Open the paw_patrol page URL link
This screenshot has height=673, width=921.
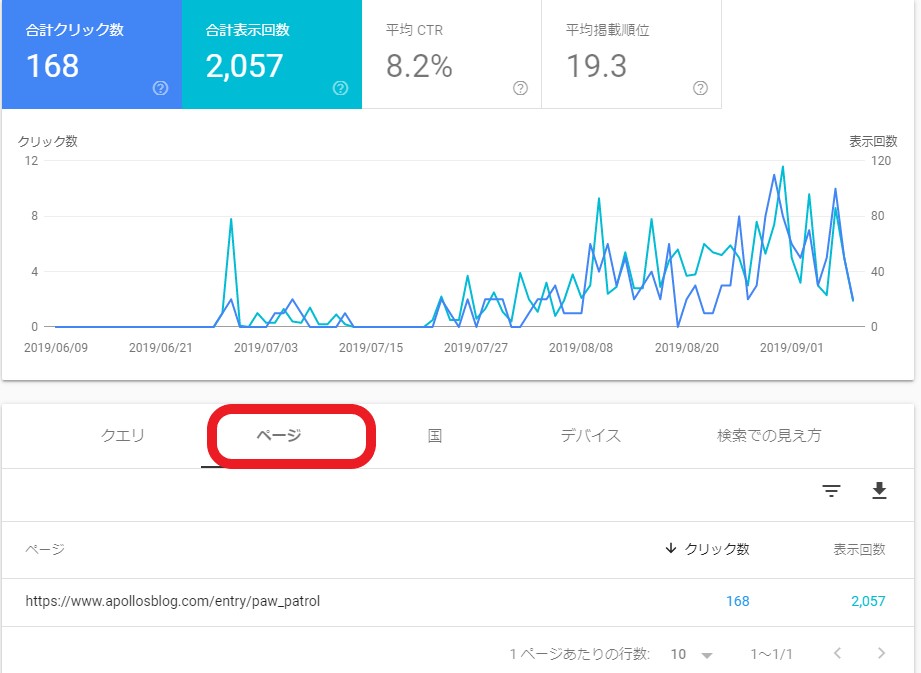[x=174, y=601]
